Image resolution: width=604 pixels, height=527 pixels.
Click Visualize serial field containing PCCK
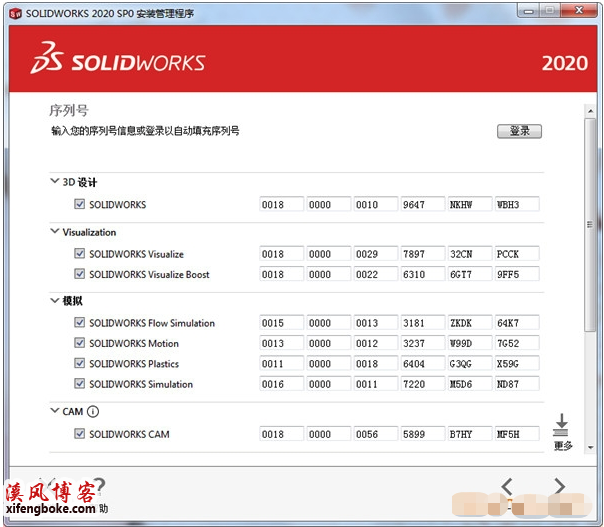click(517, 254)
